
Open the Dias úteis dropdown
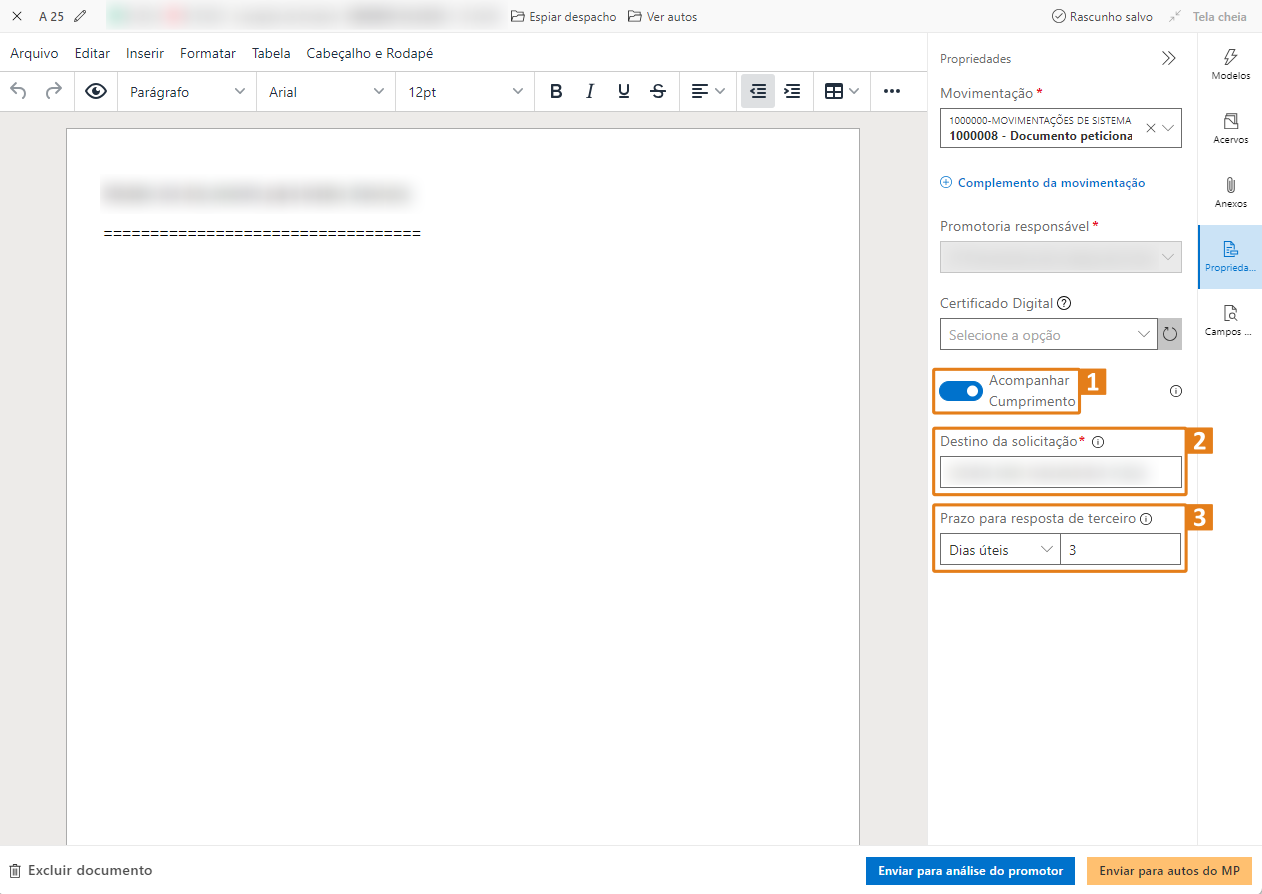coord(999,550)
